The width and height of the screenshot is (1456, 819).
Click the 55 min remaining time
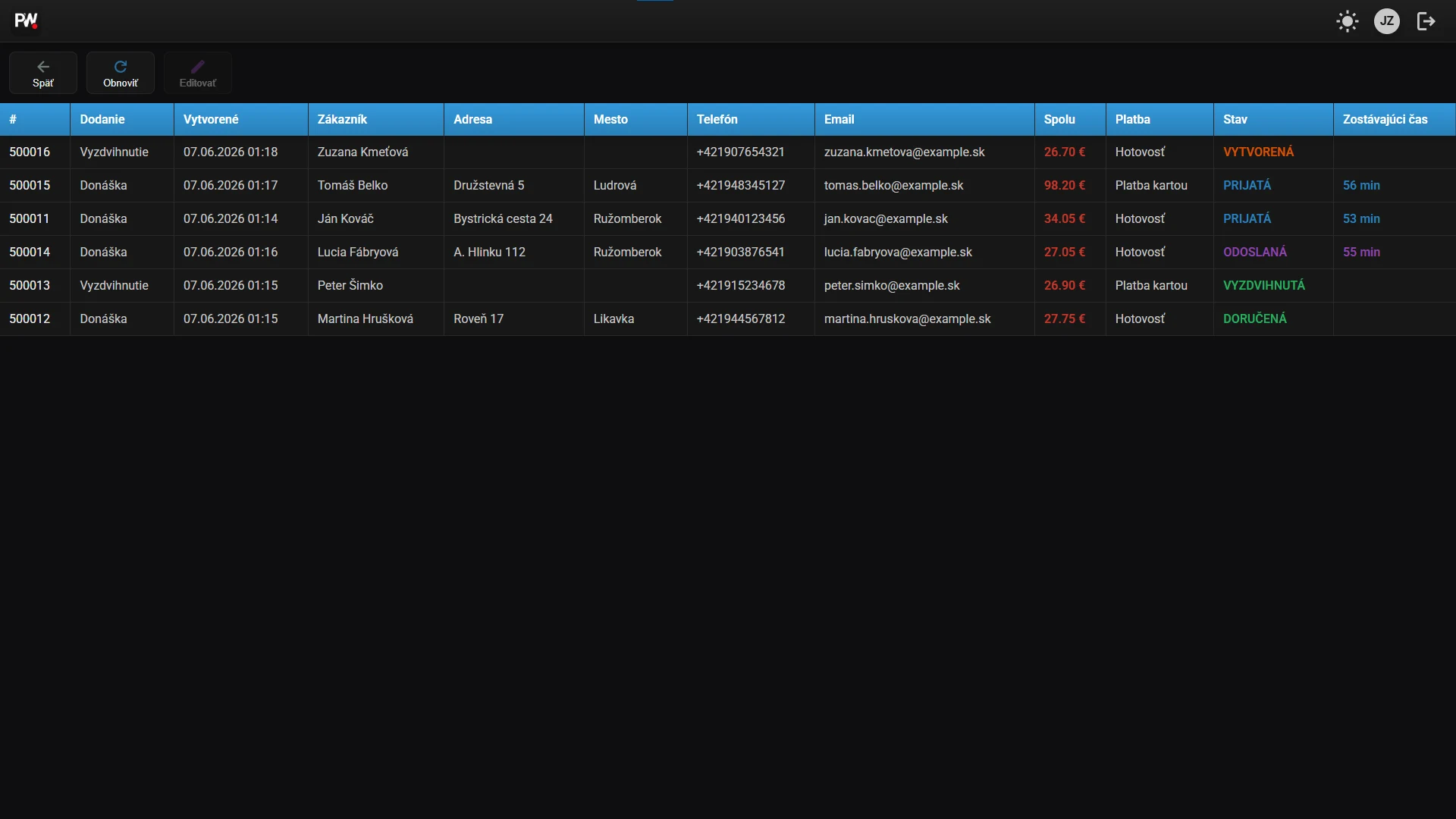click(x=1361, y=252)
